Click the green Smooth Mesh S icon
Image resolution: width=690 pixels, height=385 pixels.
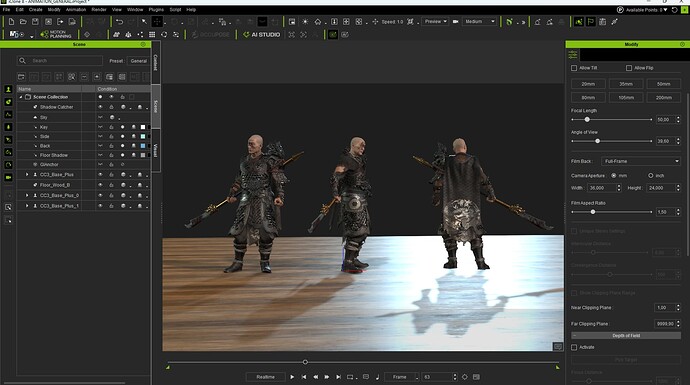tap(509, 22)
